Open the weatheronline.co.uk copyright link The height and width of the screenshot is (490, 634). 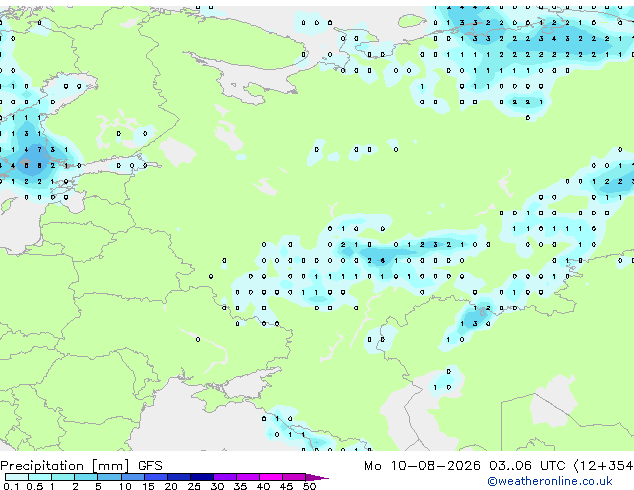coord(549,481)
